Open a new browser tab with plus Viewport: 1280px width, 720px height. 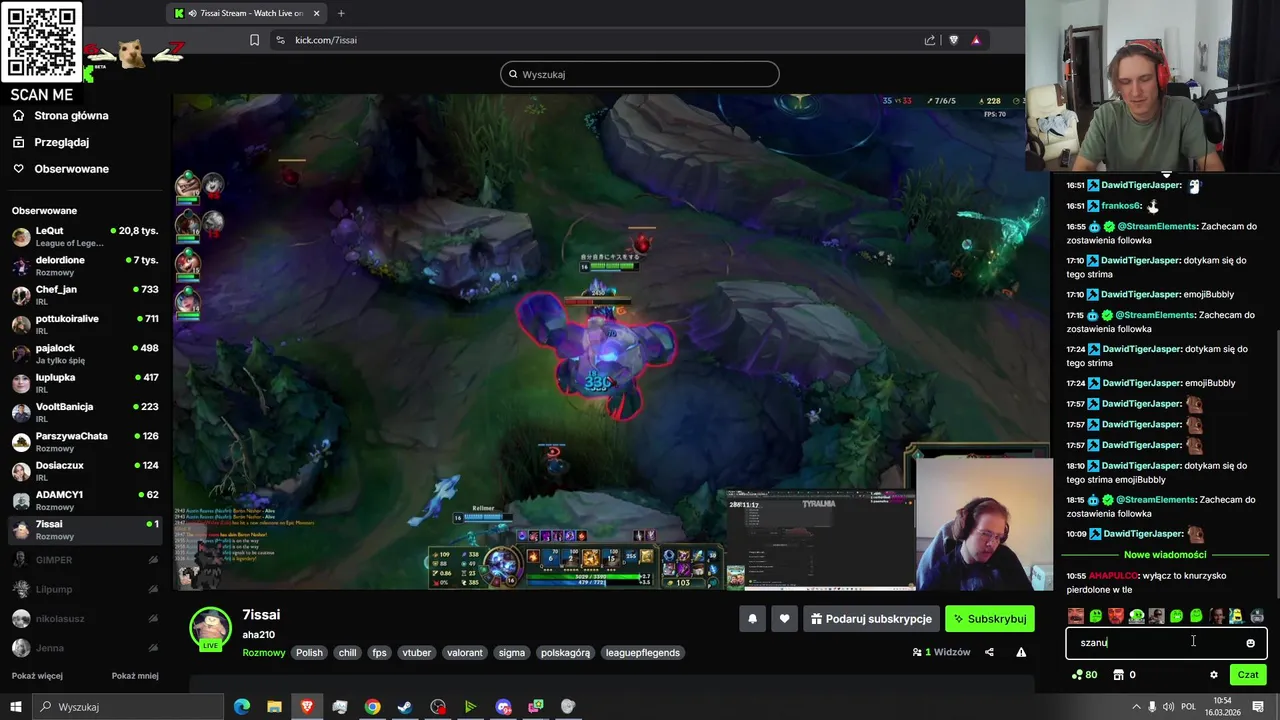[x=341, y=13]
